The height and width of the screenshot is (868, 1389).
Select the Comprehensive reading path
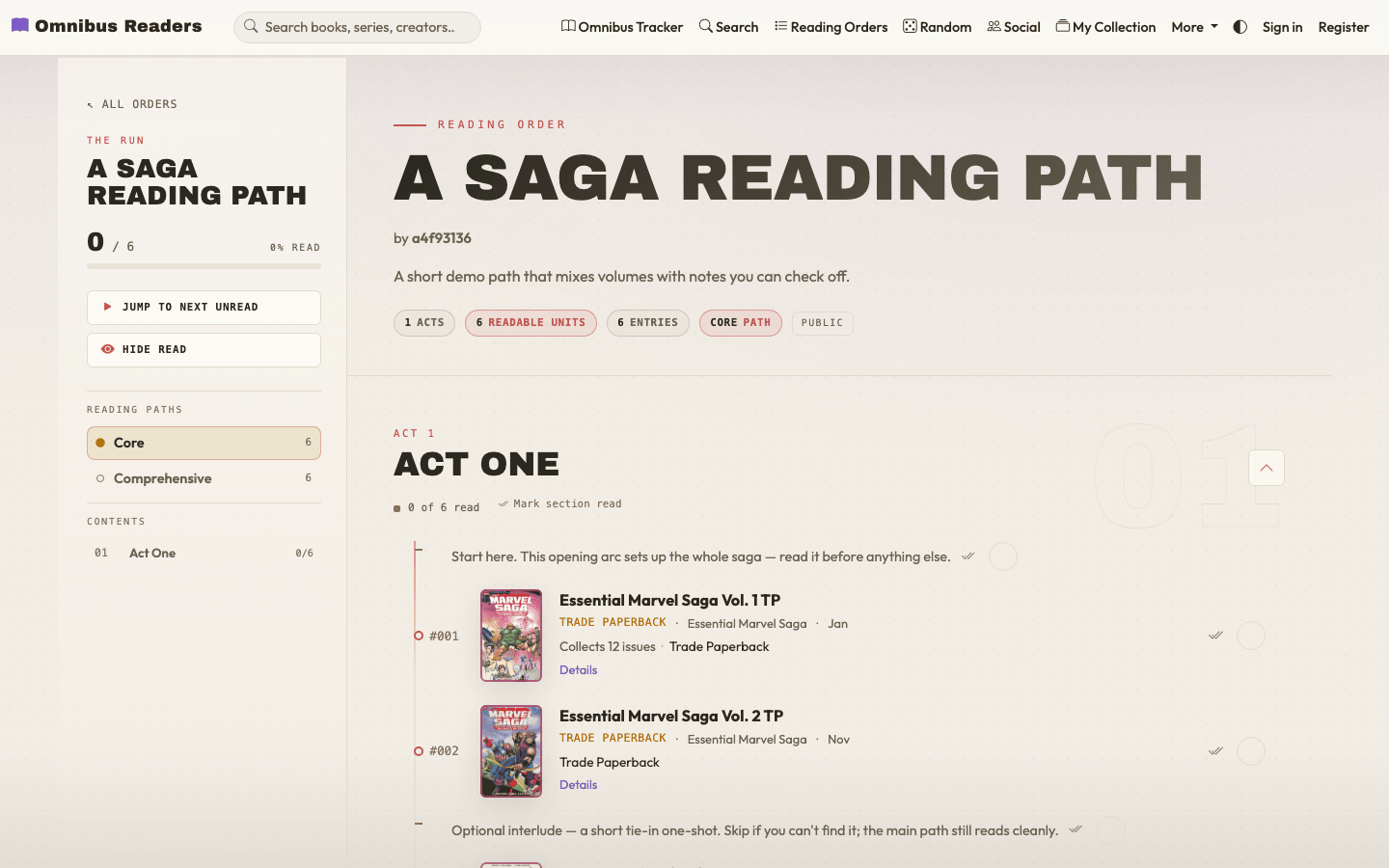(x=204, y=478)
